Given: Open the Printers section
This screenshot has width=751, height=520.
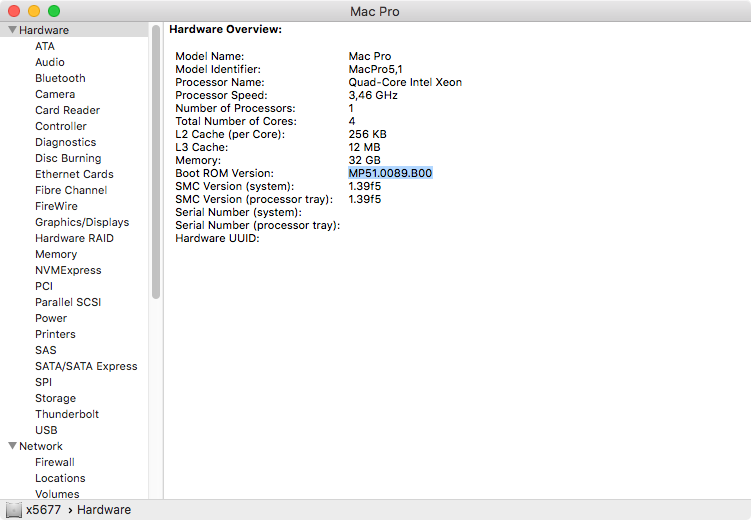Looking at the screenshot, I should coord(56,334).
